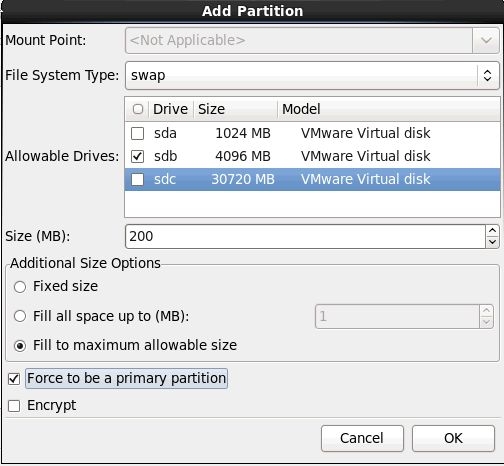This screenshot has width=504, height=466.
Task: Click the Cancel button
Action: click(362, 438)
